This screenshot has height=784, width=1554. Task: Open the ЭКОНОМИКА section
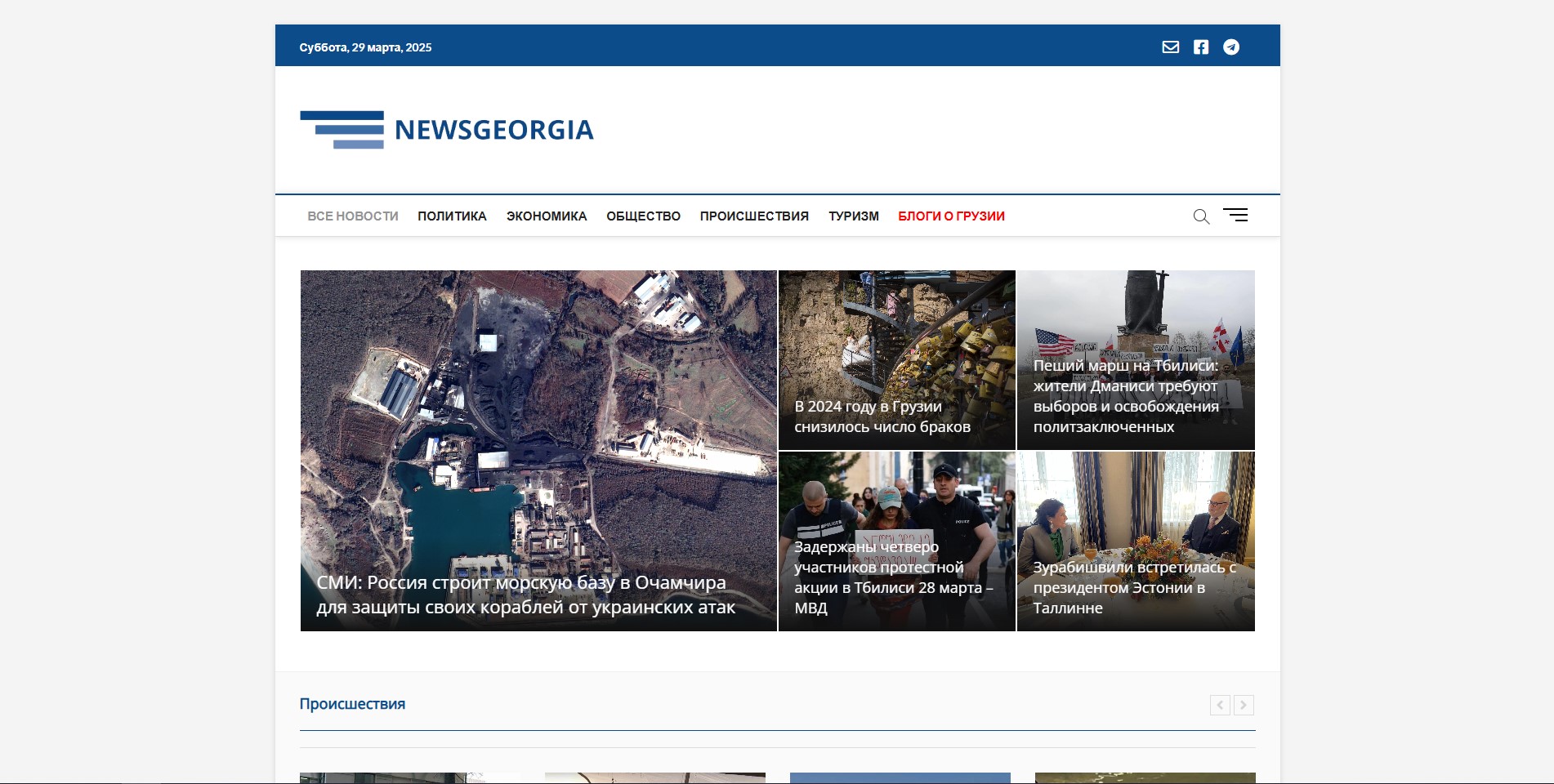547,216
